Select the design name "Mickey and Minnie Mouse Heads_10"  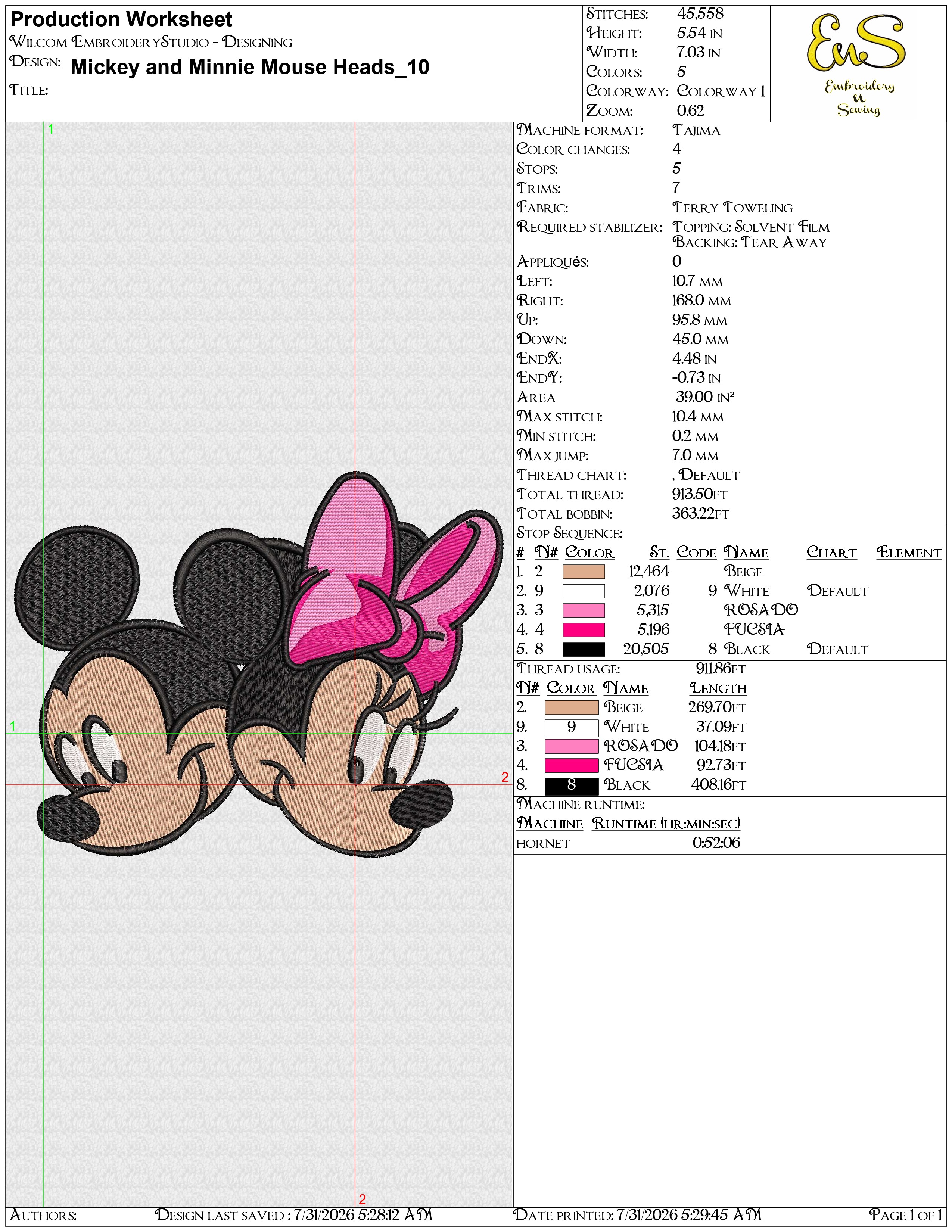coord(250,67)
